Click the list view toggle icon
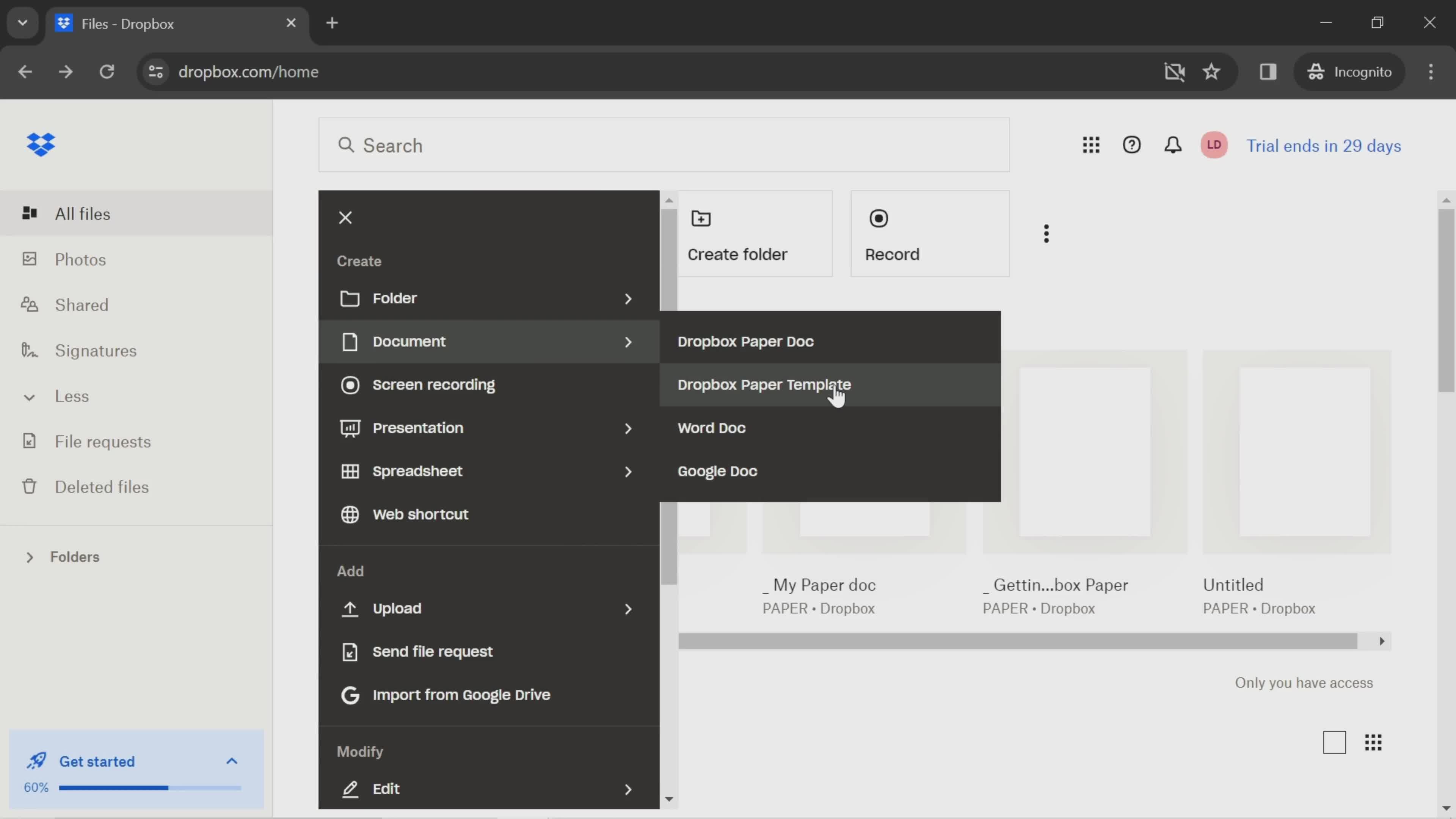The width and height of the screenshot is (1456, 819). coord(1335,742)
